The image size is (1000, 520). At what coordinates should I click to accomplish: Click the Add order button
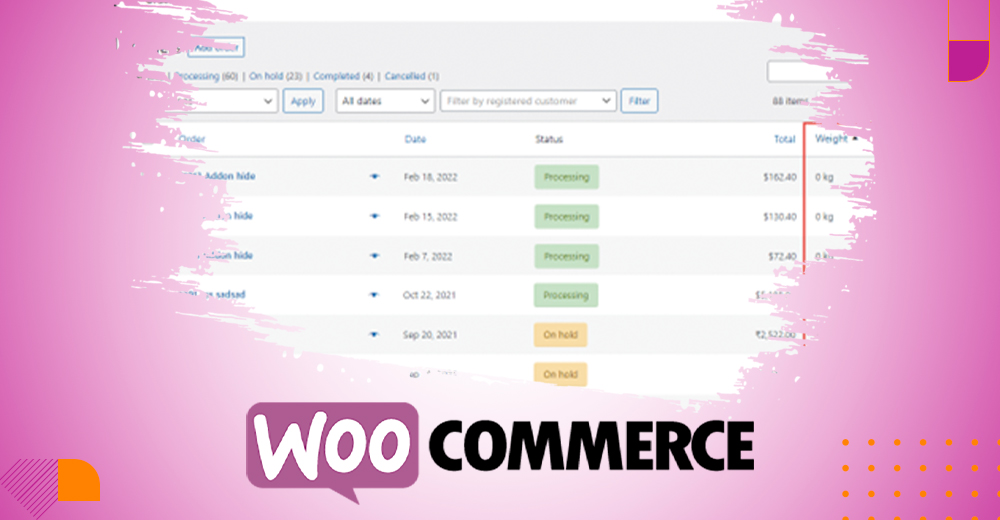[216, 47]
